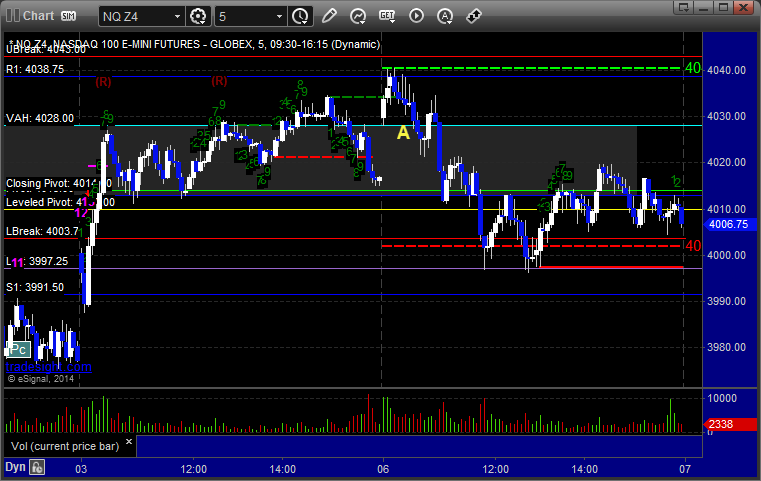Screen dimensions: 761x481
Task: Click the VAH: 4028.00 label
Action: [40, 118]
